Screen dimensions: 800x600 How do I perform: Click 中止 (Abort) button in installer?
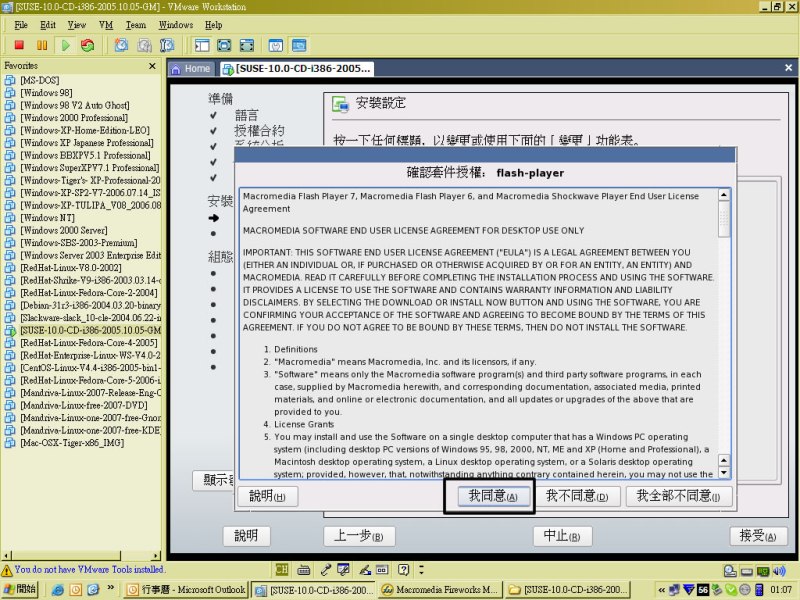pos(562,536)
